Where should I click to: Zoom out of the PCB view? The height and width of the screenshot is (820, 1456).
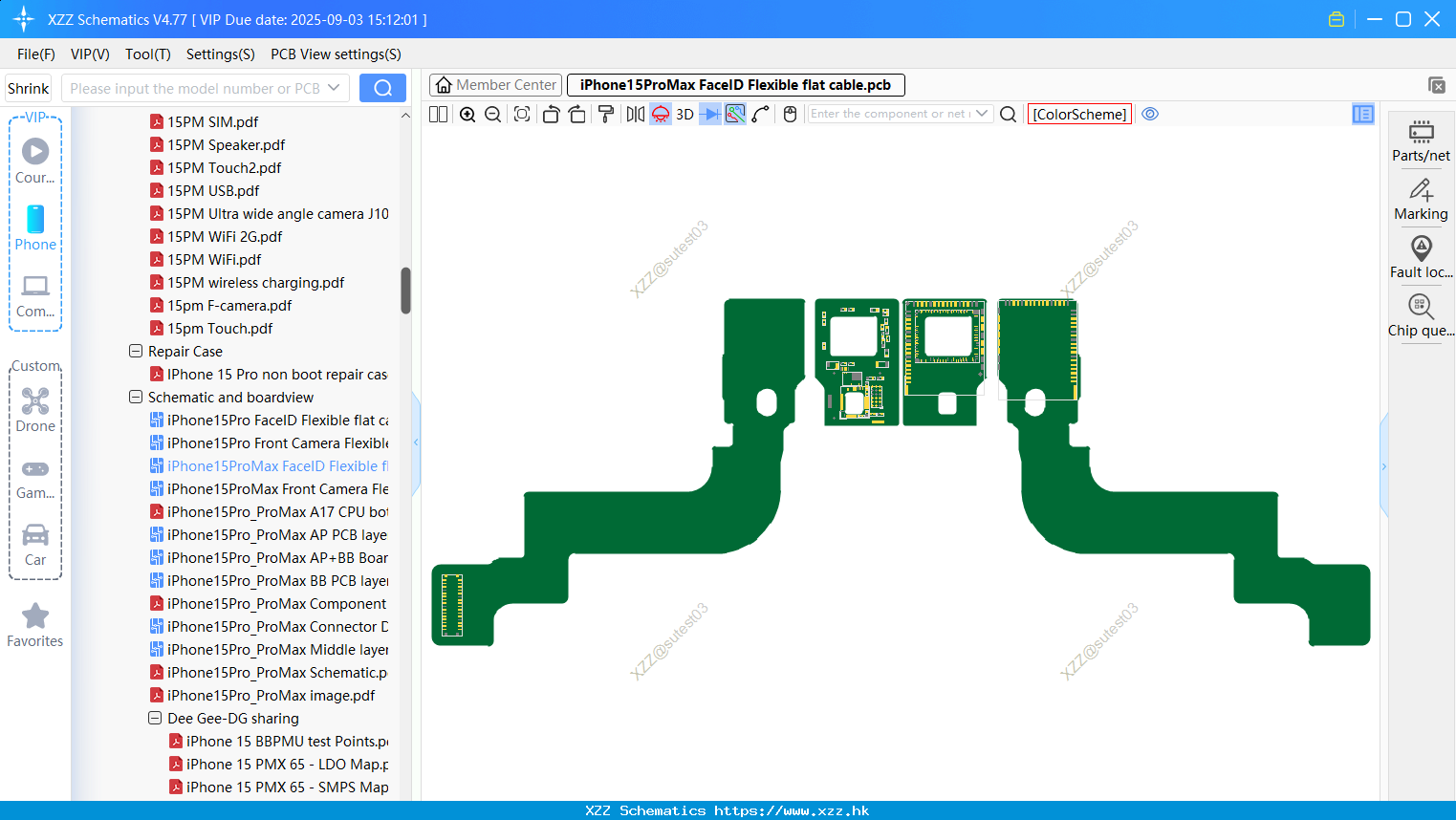493,115
